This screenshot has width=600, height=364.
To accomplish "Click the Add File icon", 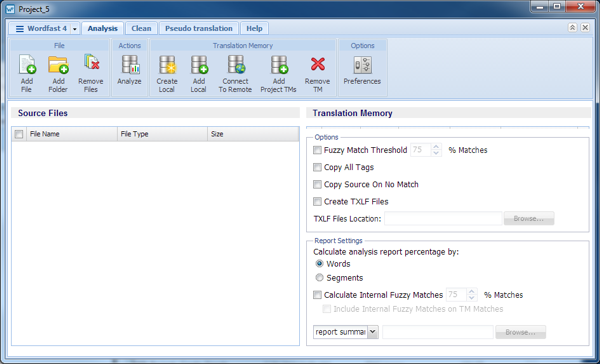I will pos(27,64).
